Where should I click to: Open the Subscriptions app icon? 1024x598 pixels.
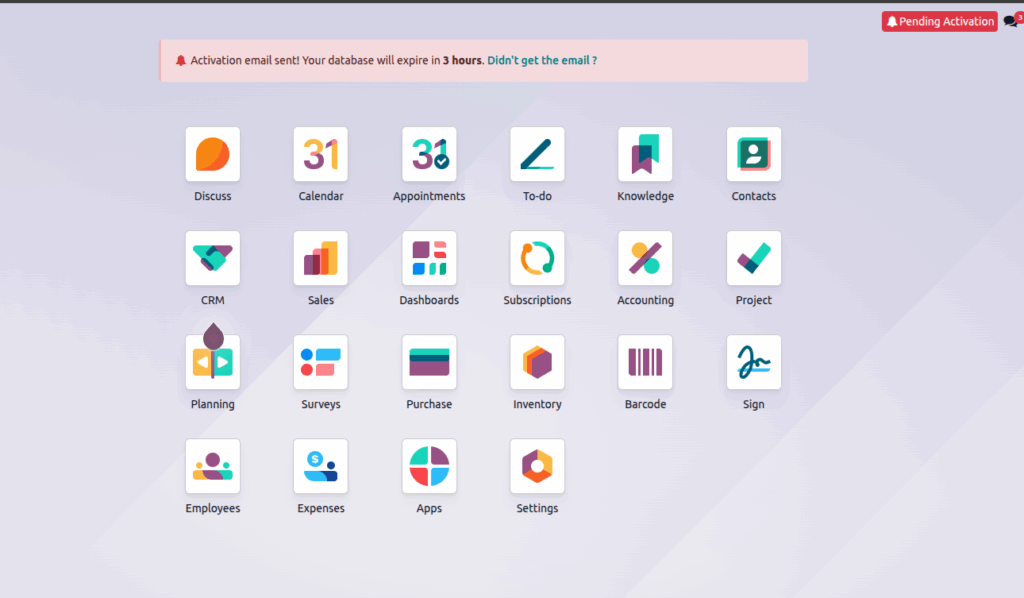537,258
